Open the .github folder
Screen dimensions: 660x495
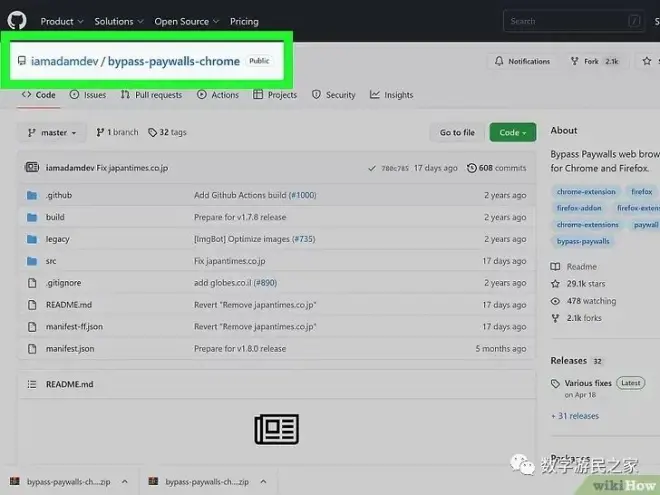point(59,195)
